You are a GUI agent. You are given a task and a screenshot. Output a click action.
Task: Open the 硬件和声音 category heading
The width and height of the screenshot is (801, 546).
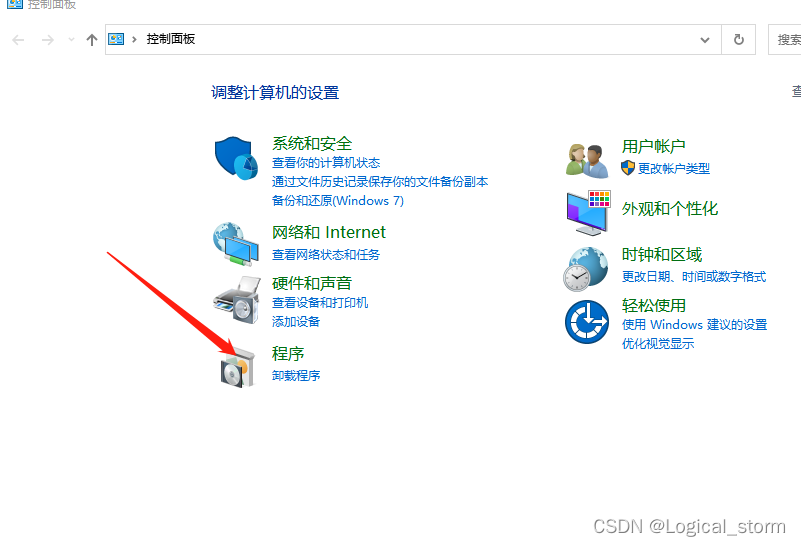tap(312, 283)
